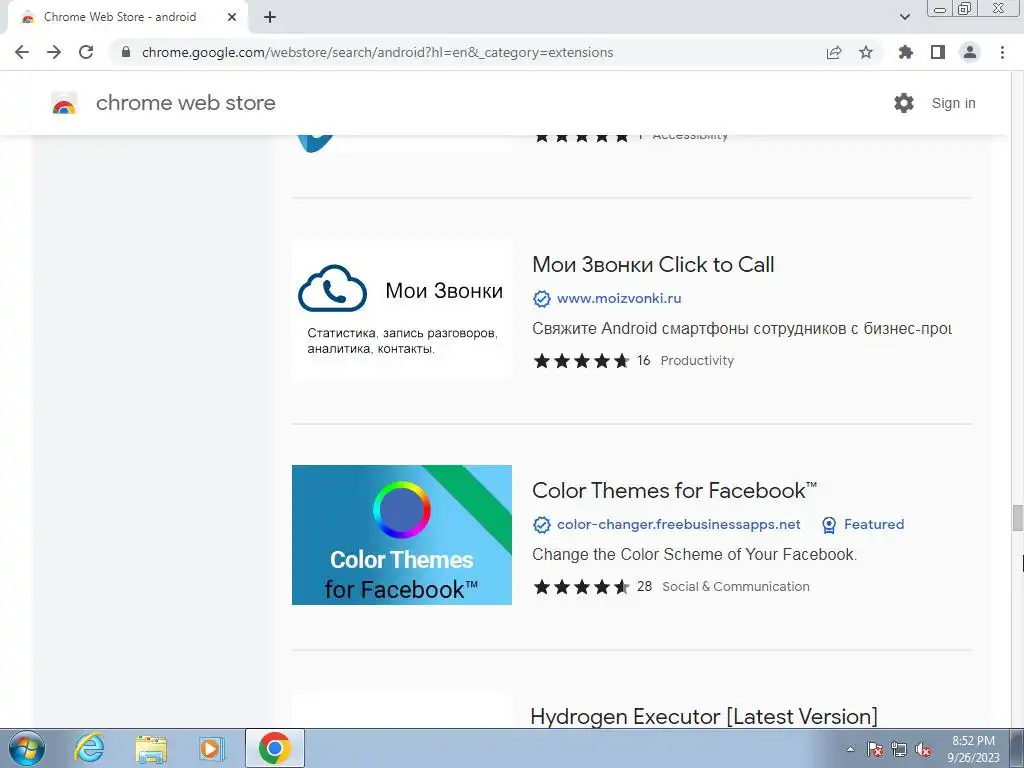Open the Extensions puzzle menu
The height and width of the screenshot is (768, 1024).
[906, 52]
